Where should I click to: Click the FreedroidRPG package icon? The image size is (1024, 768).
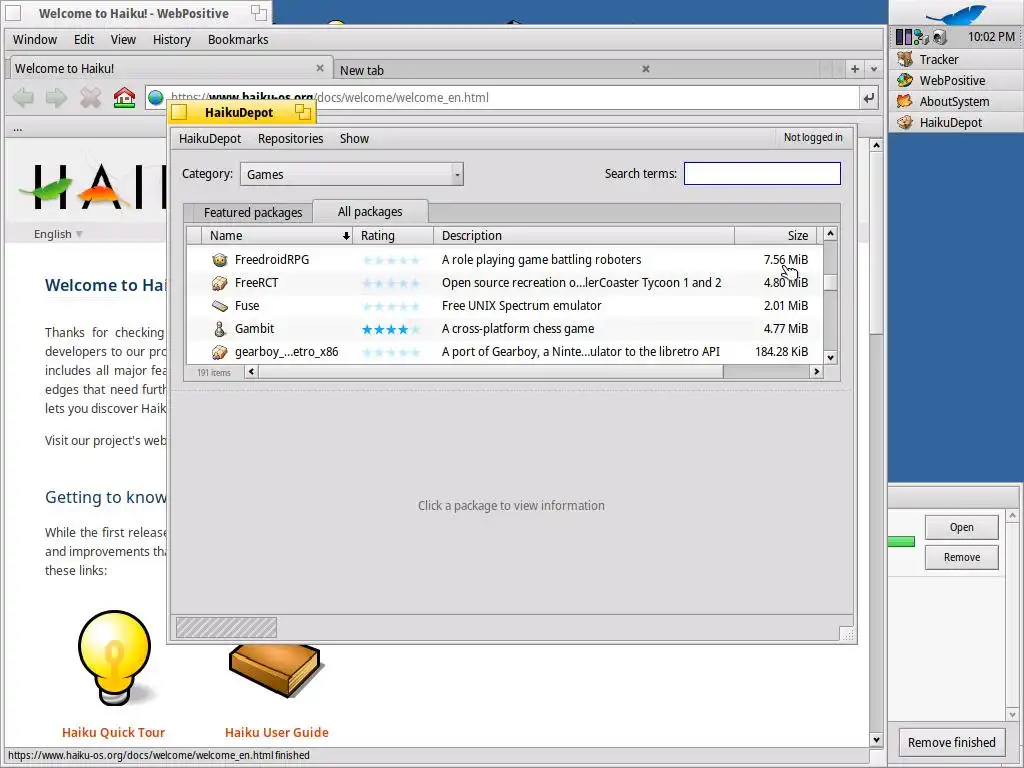(219, 259)
